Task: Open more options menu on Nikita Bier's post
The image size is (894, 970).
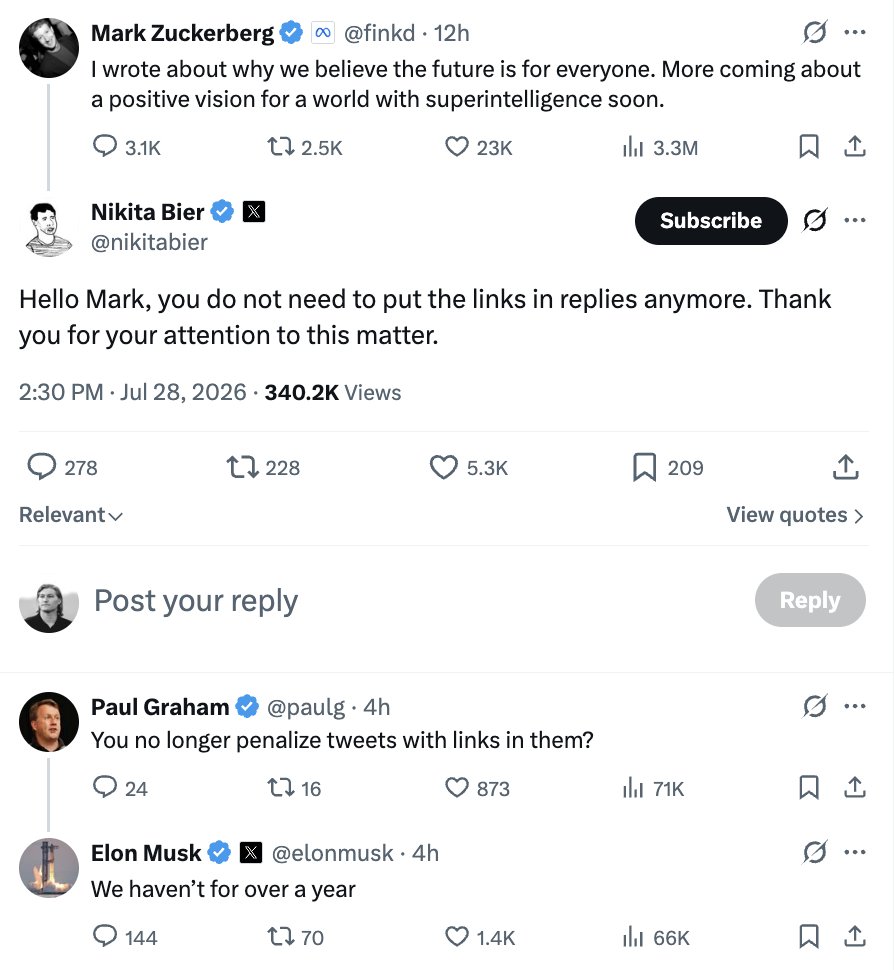Action: click(854, 220)
